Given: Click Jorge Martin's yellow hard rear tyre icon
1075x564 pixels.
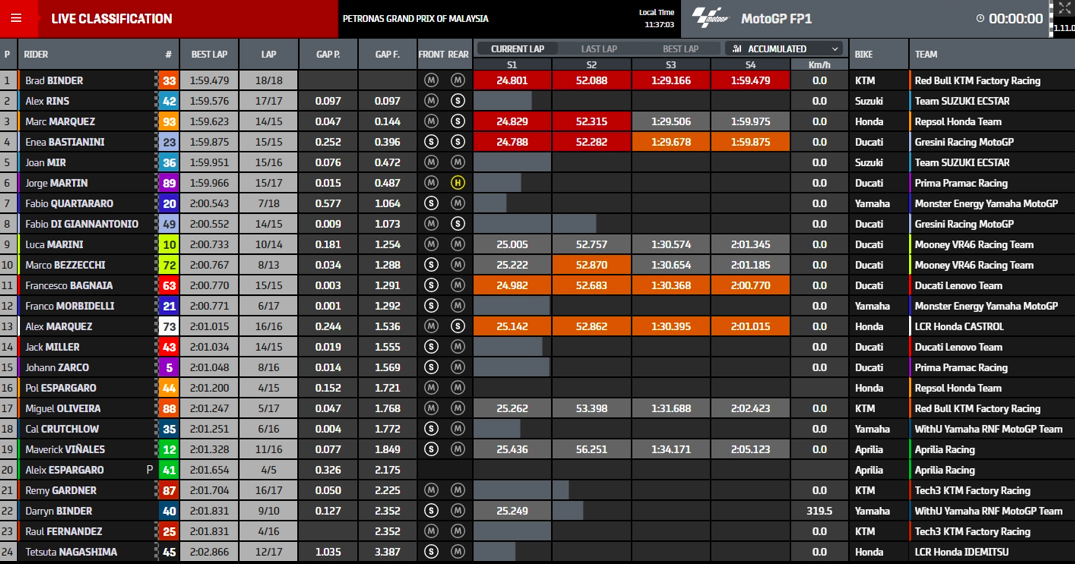Looking at the screenshot, I should pyautogui.click(x=458, y=183).
